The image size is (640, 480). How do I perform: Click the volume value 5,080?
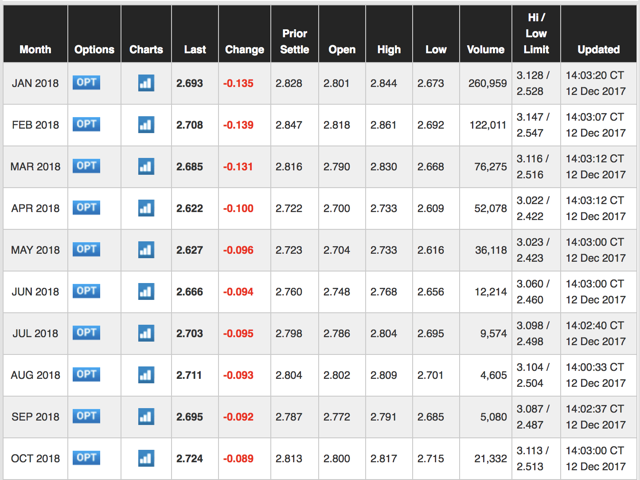coord(493,417)
